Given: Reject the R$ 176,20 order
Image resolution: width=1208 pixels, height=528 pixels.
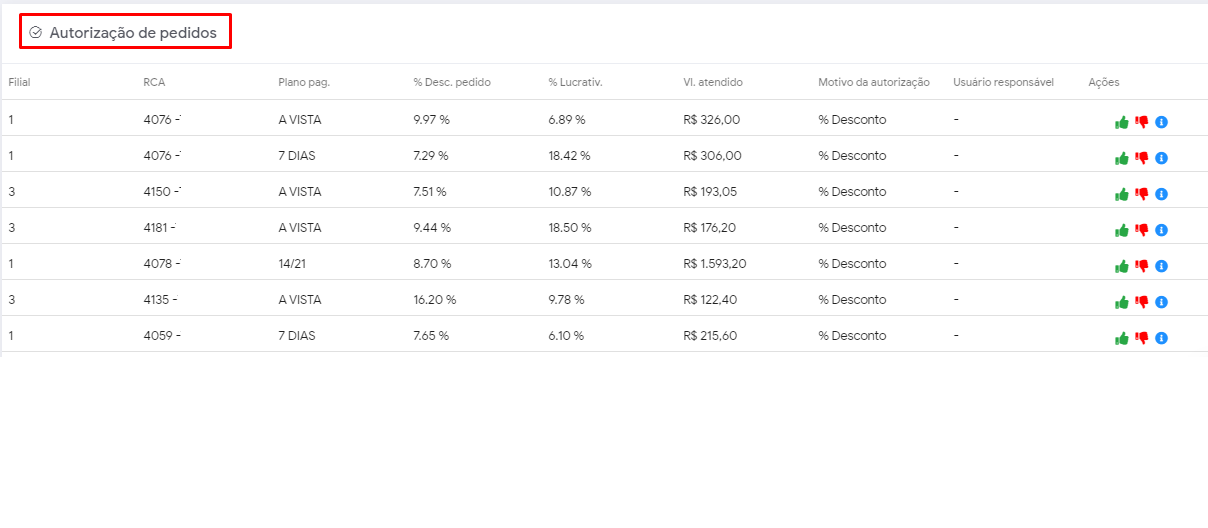Looking at the screenshot, I should (1141, 230).
